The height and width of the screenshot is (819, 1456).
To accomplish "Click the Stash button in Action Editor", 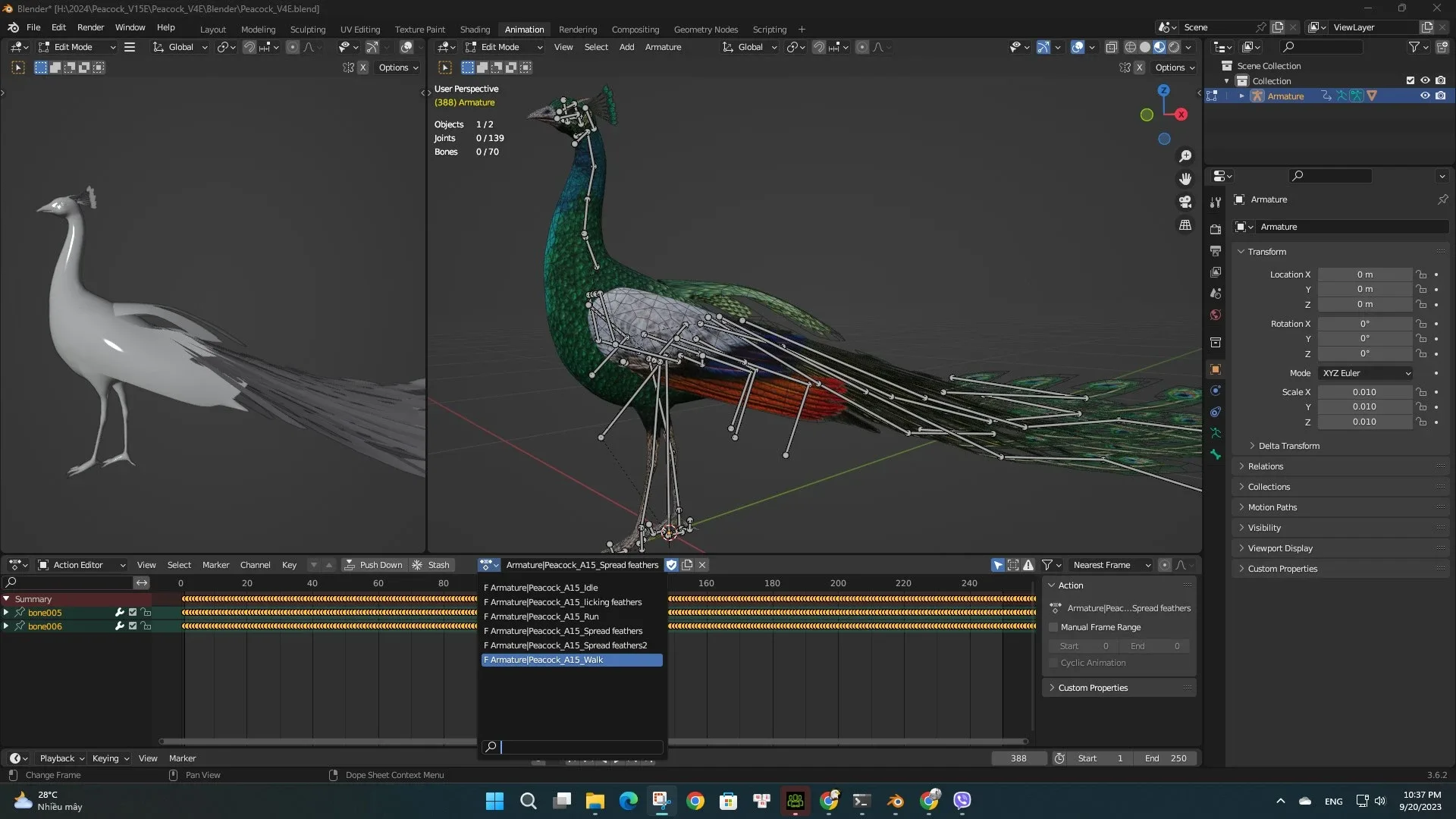I will [x=437, y=564].
